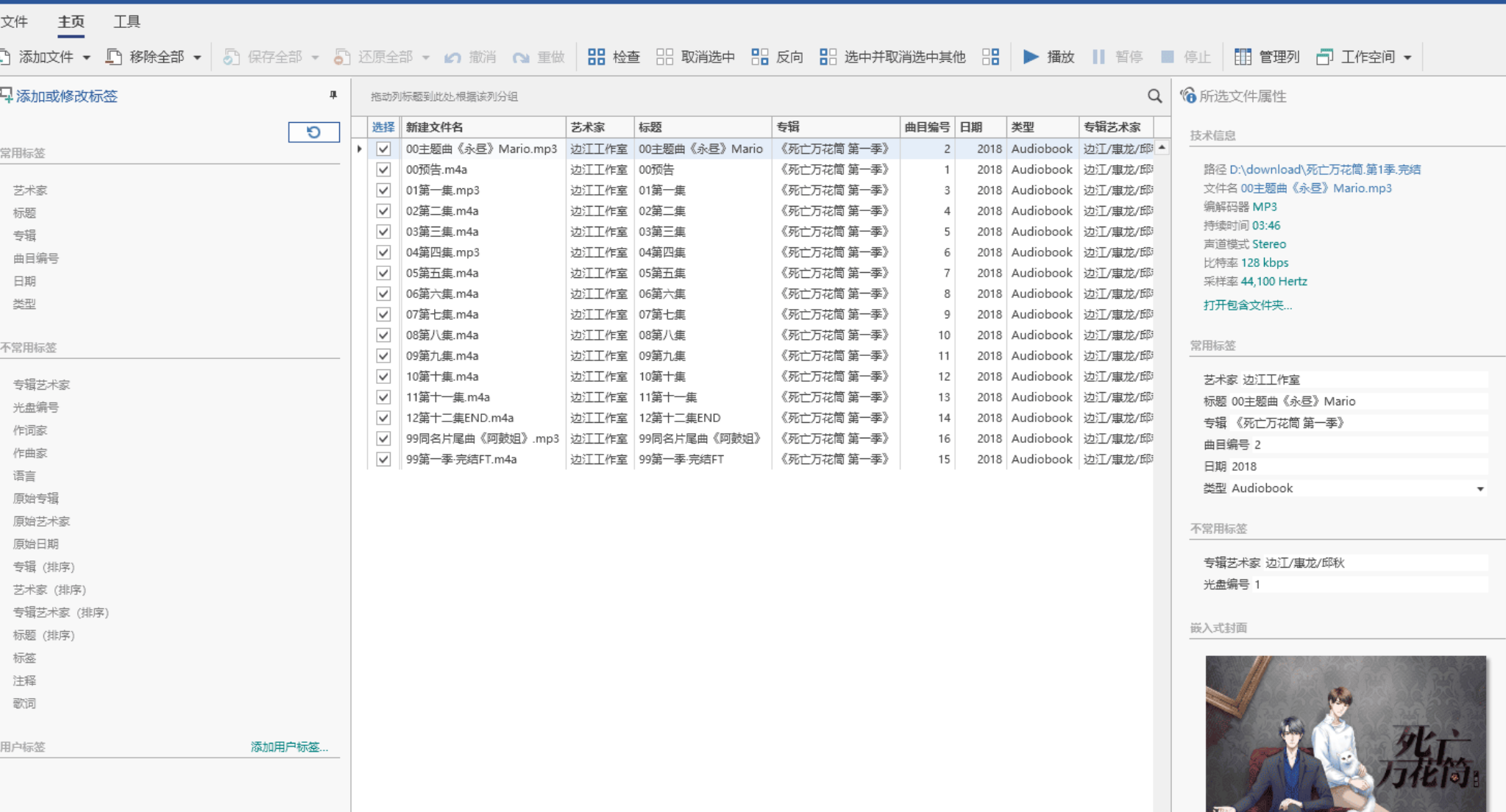
Task: Open path link D:\download\死亡万花筒
Action: pyautogui.click(x=1324, y=169)
